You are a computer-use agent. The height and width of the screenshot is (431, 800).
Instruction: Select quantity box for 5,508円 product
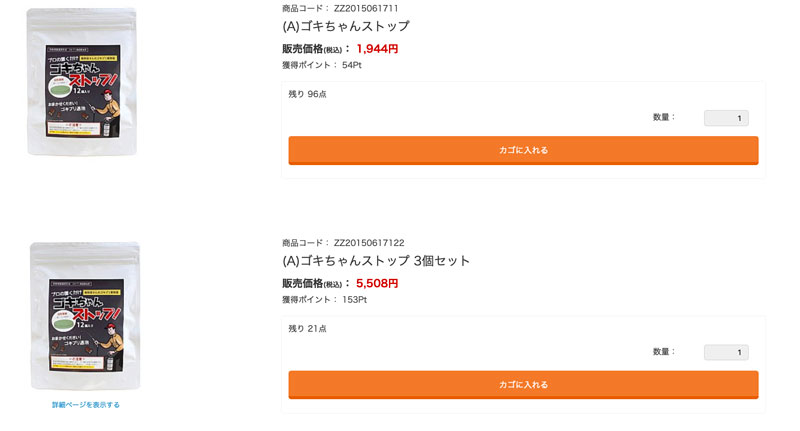726,352
